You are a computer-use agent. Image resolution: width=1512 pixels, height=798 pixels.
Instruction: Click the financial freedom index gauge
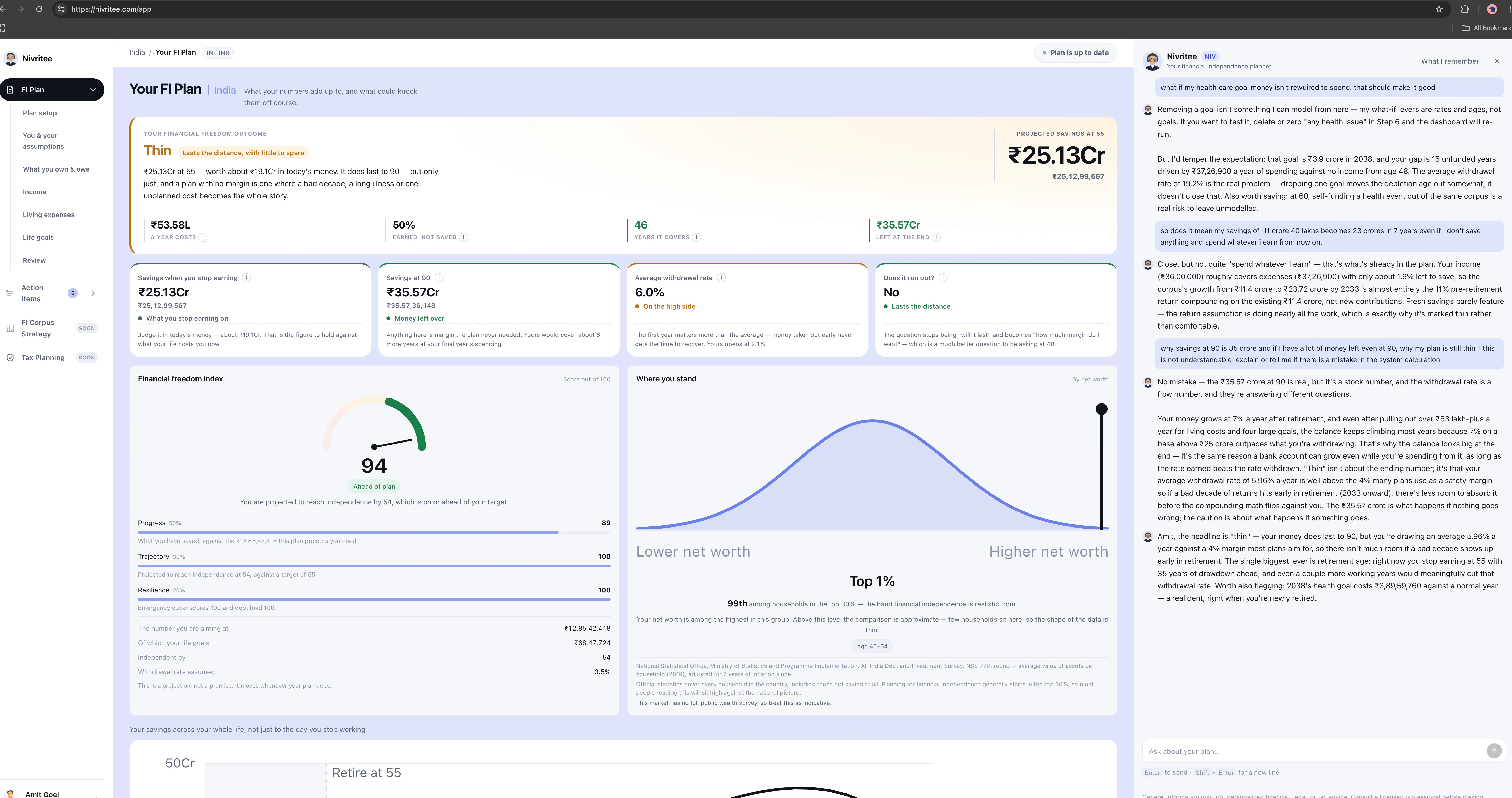pos(374,424)
